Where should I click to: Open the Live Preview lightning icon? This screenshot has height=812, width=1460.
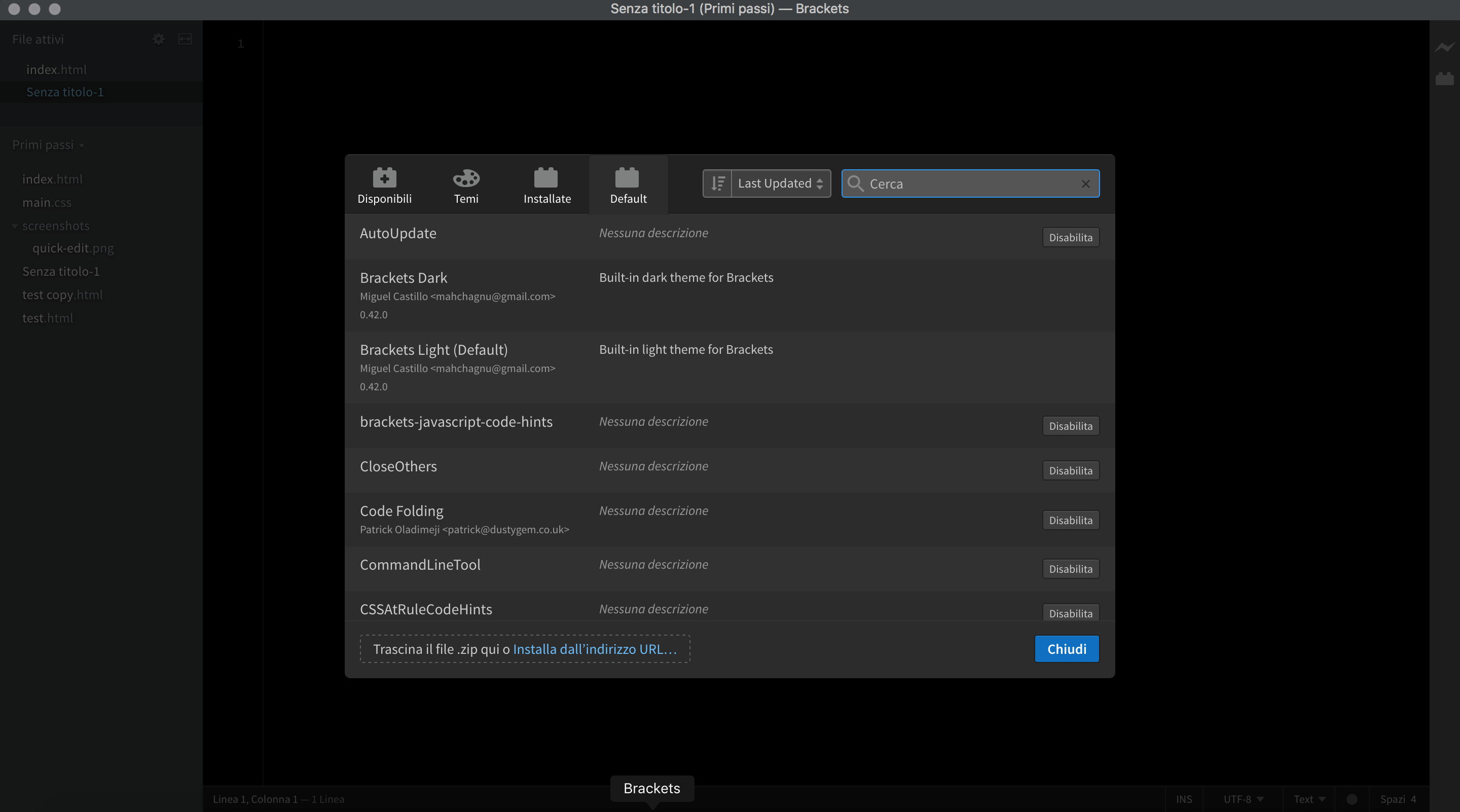[1444, 47]
